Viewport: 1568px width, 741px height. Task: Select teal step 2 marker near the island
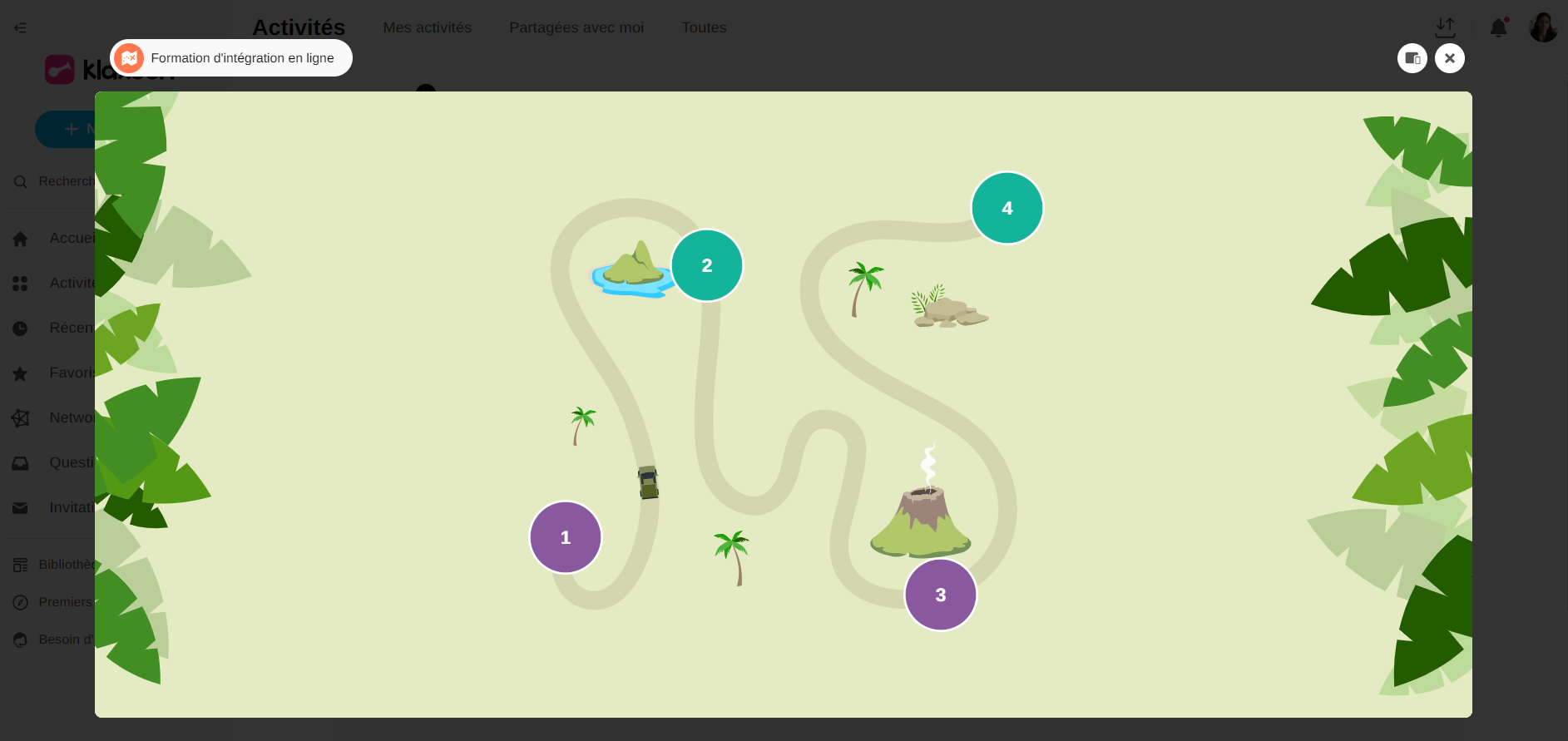[x=707, y=265]
